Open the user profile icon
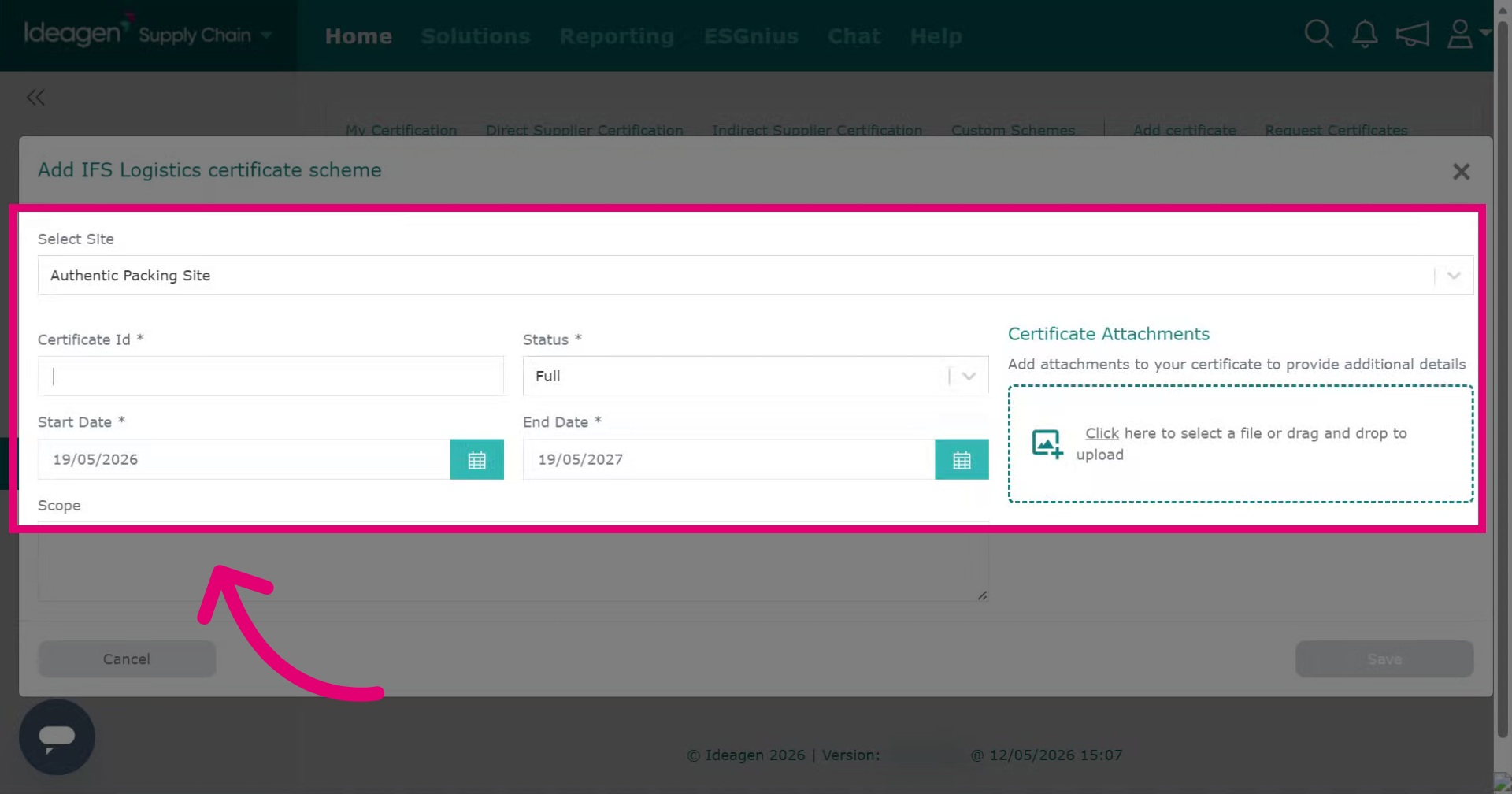Viewport: 1512px width, 794px height. [x=1460, y=35]
